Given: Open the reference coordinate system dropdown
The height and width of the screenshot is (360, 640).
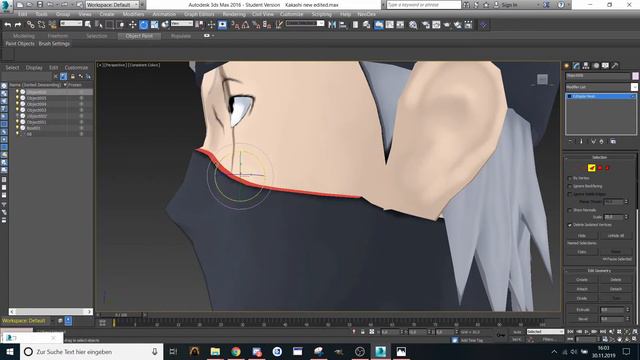Looking at the screenshot, I should click(182, 24).
